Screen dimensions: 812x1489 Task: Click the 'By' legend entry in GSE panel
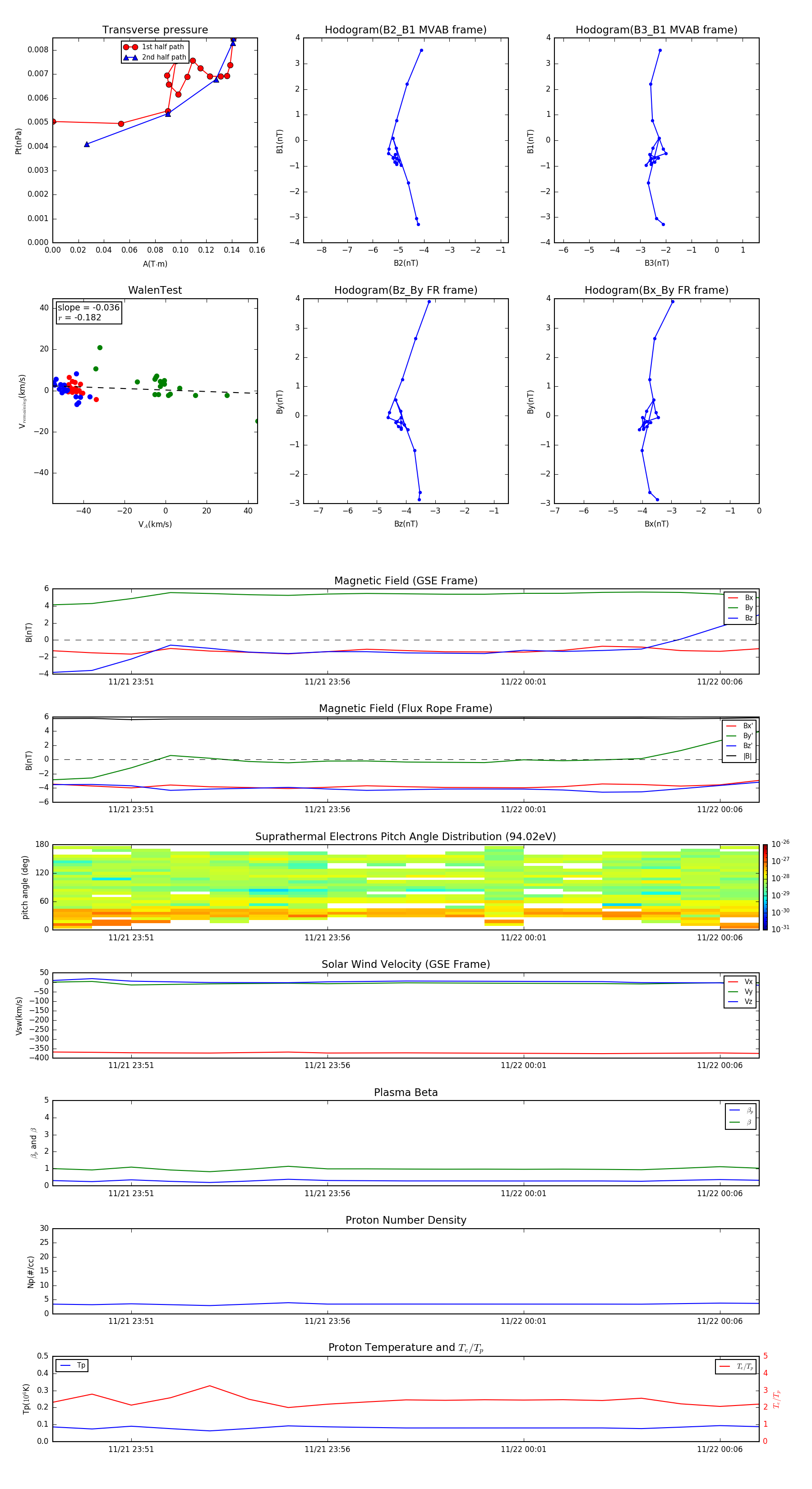tap(740, 607)
